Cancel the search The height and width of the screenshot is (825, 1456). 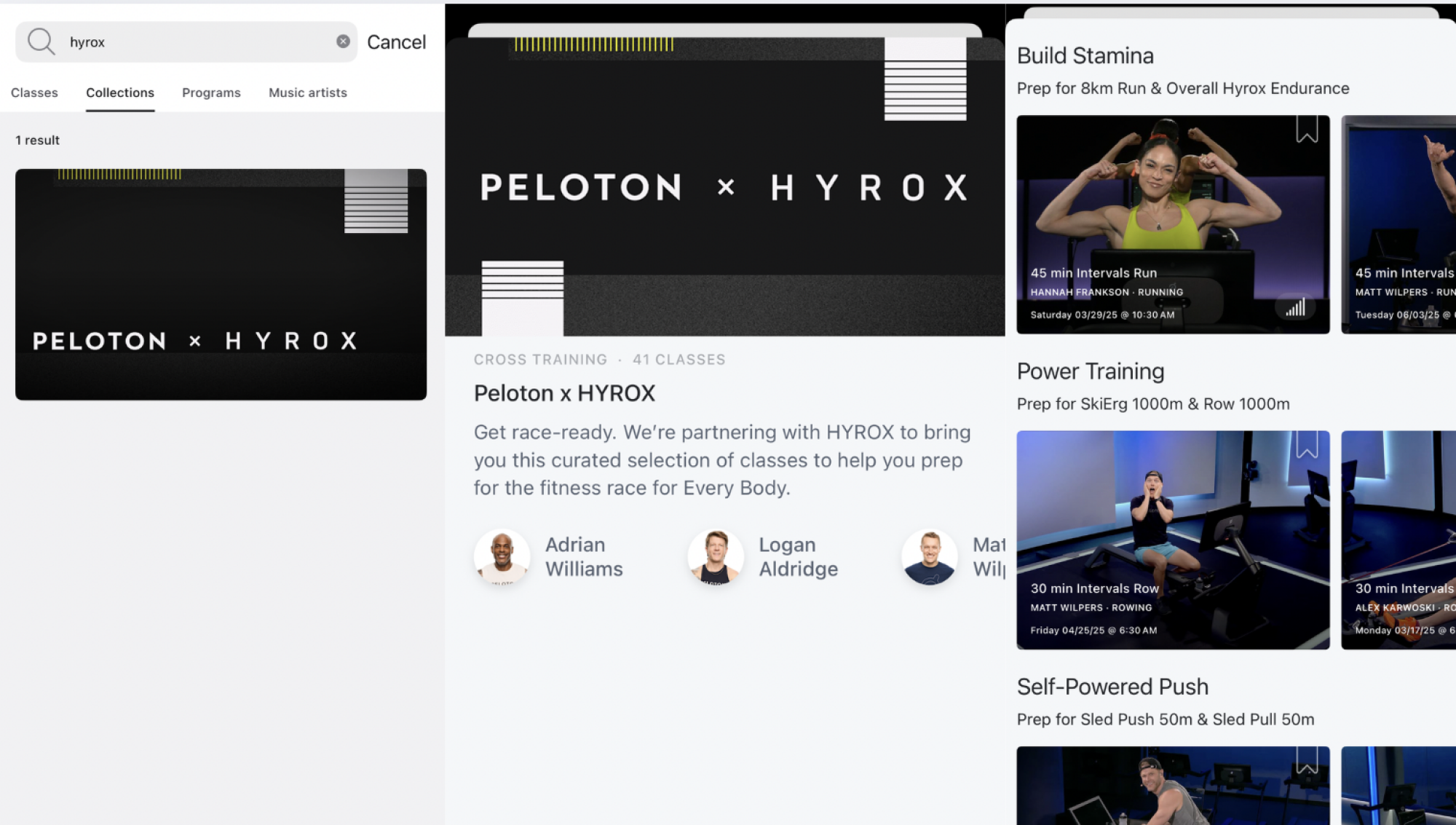pyautogui.click(x=396, y=42)
